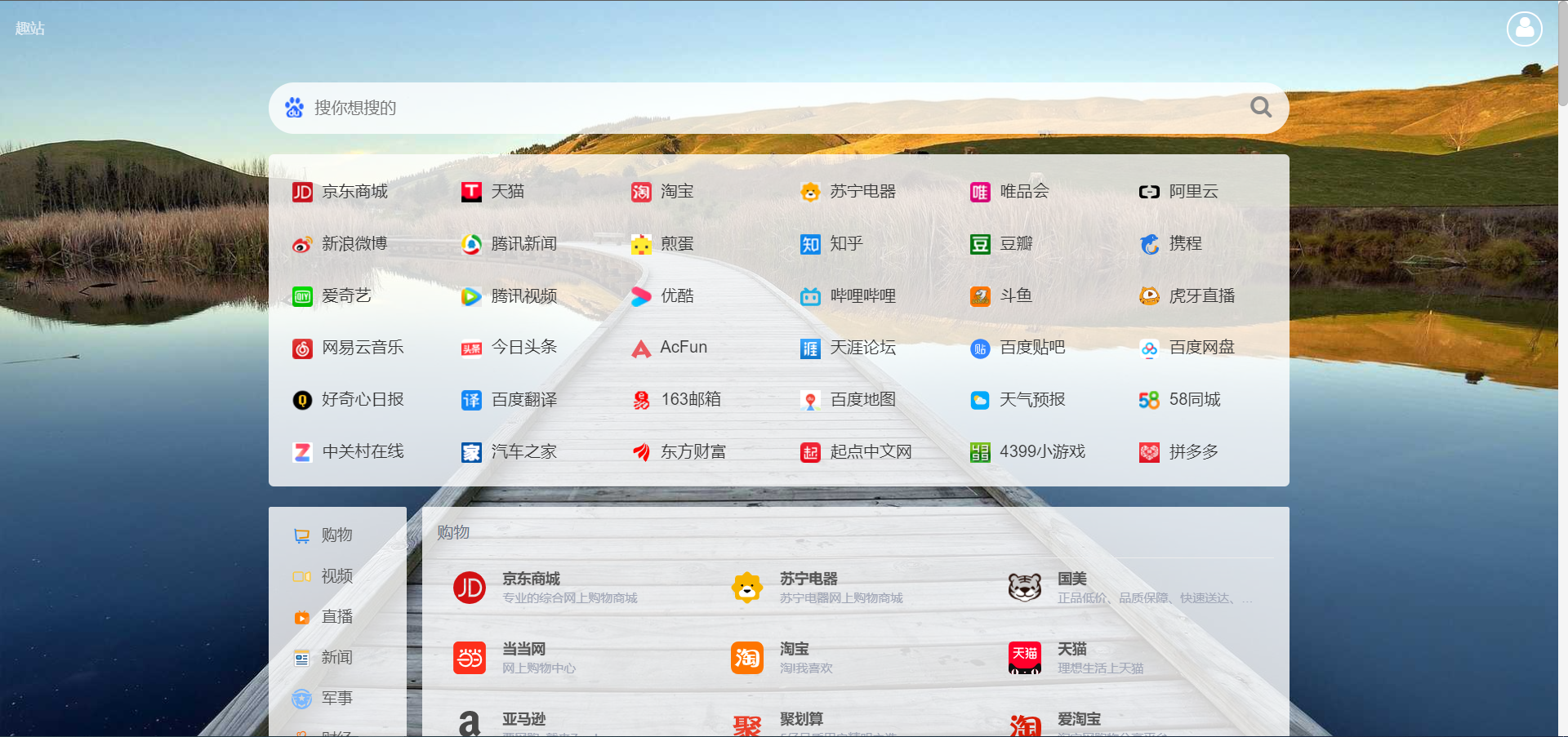The image size is (1568, 737).
Task: Open the user profile avatar icon
Action: [1524, 29]
